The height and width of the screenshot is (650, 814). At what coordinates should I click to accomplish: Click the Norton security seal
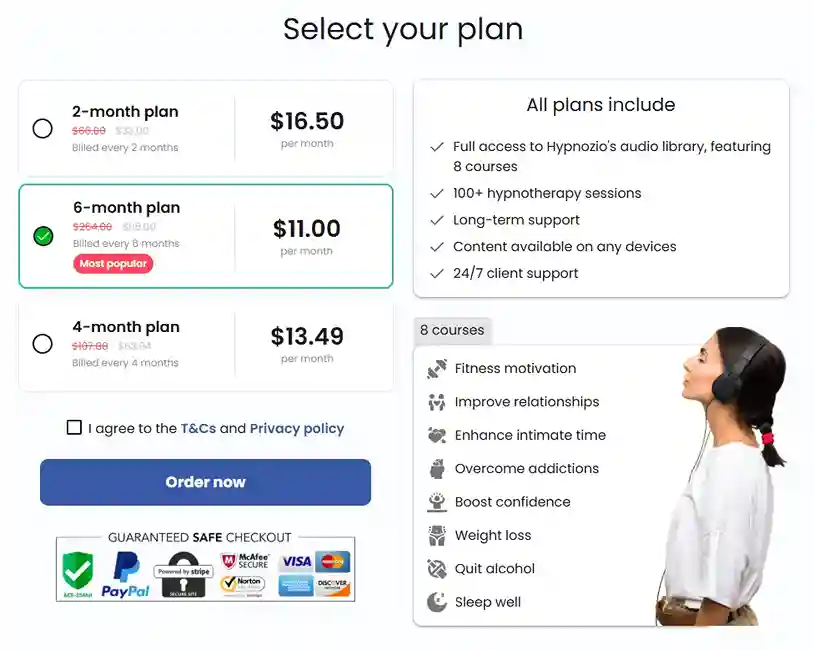click(x=243, y=583)
